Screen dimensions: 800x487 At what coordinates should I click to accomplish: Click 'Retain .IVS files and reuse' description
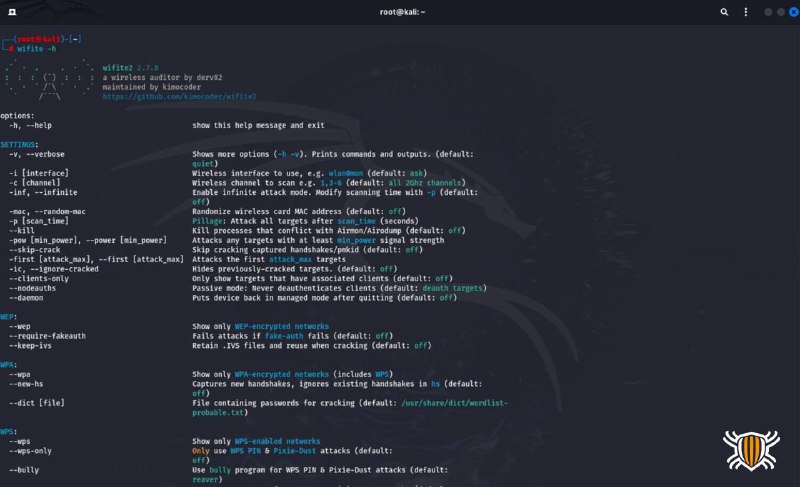pos(312,346)
